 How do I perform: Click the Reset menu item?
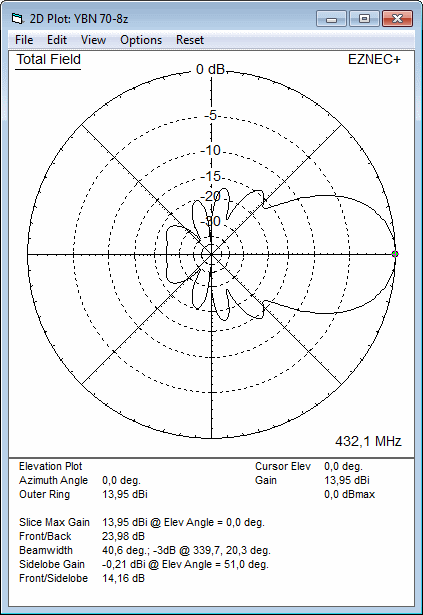190,40
